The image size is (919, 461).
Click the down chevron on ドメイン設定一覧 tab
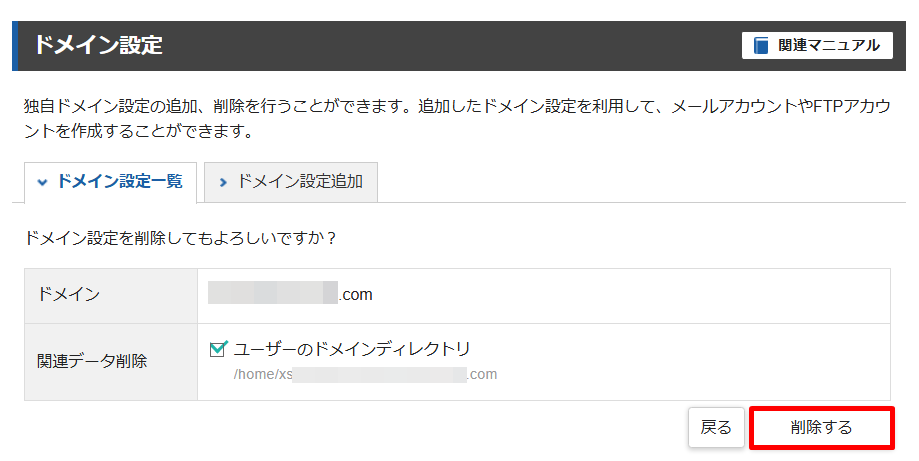pyautogui.click(x=42, y=182)
